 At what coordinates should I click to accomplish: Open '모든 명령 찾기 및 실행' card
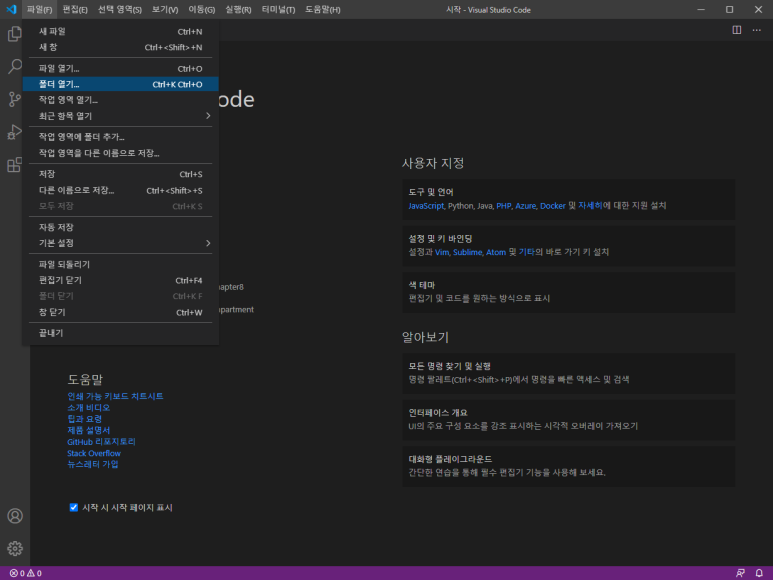[568, 373]
